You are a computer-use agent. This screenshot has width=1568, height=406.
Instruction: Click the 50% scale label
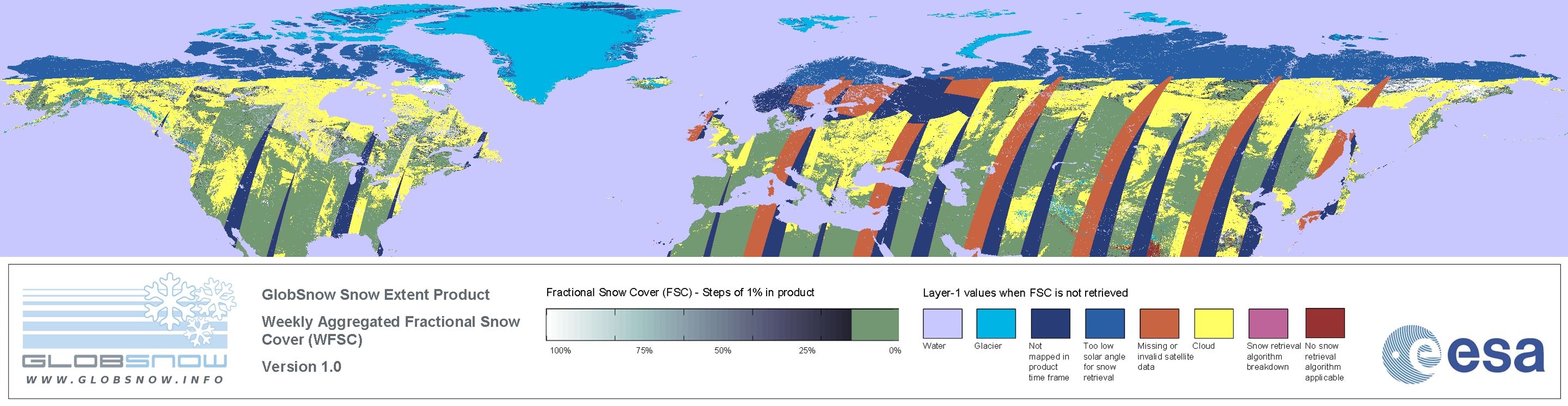722,350
